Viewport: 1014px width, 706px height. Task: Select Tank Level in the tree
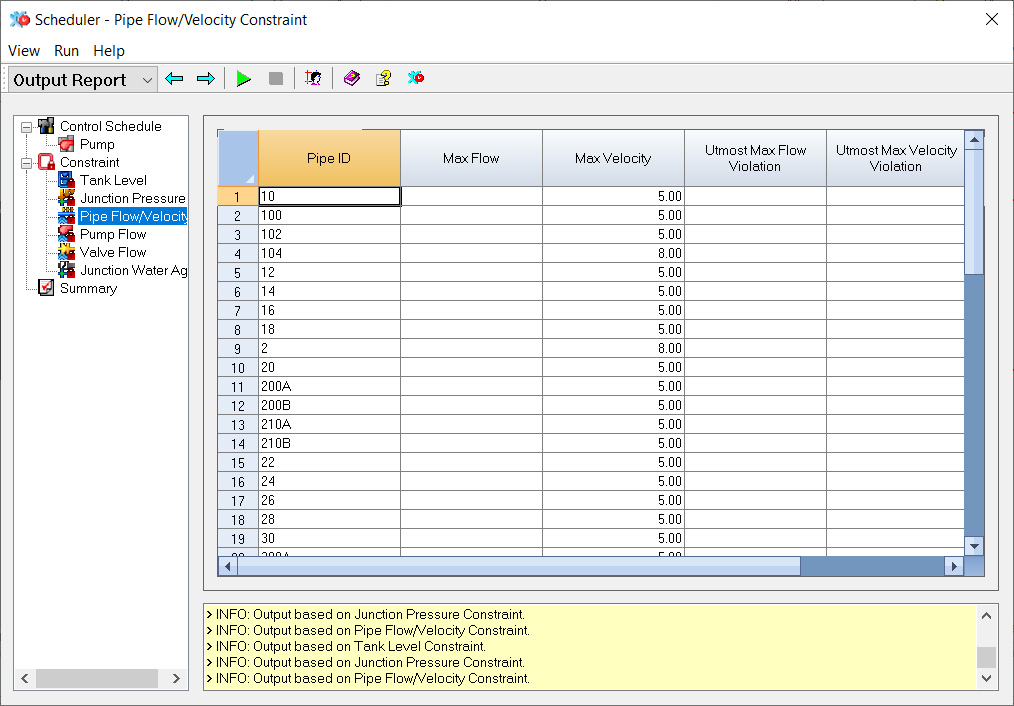(113, 180)
